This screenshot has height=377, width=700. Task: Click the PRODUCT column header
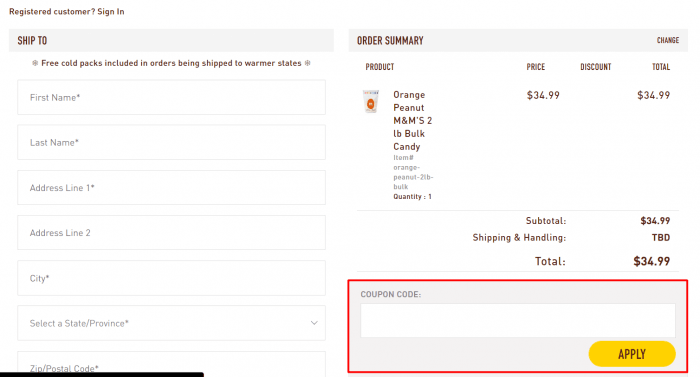pos(380,67)
